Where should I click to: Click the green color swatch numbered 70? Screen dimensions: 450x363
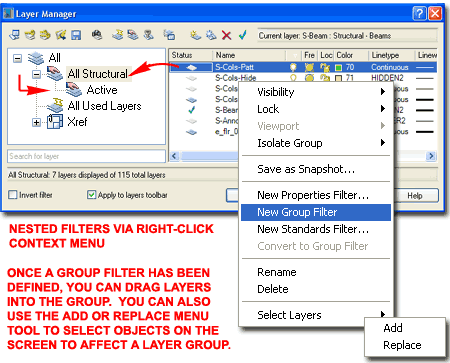(x=338, y=68)
